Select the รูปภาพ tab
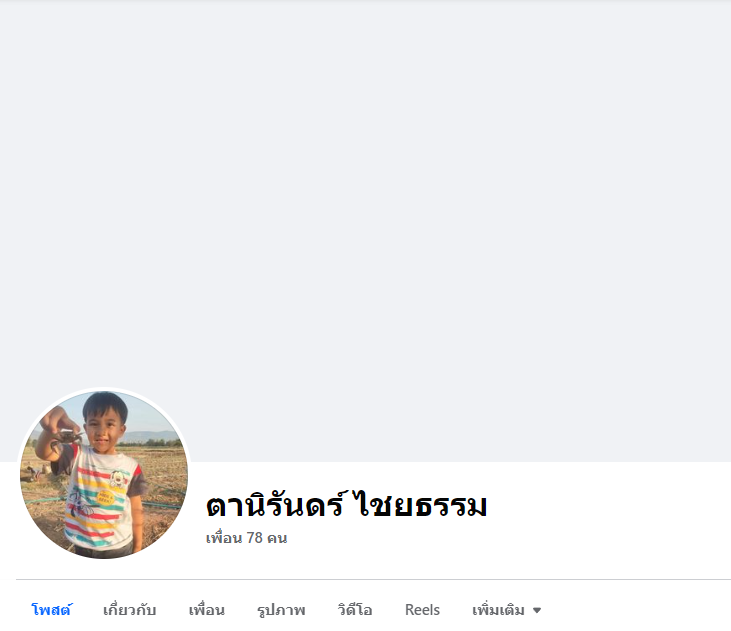Screen dimensions: 731x631 281,610
